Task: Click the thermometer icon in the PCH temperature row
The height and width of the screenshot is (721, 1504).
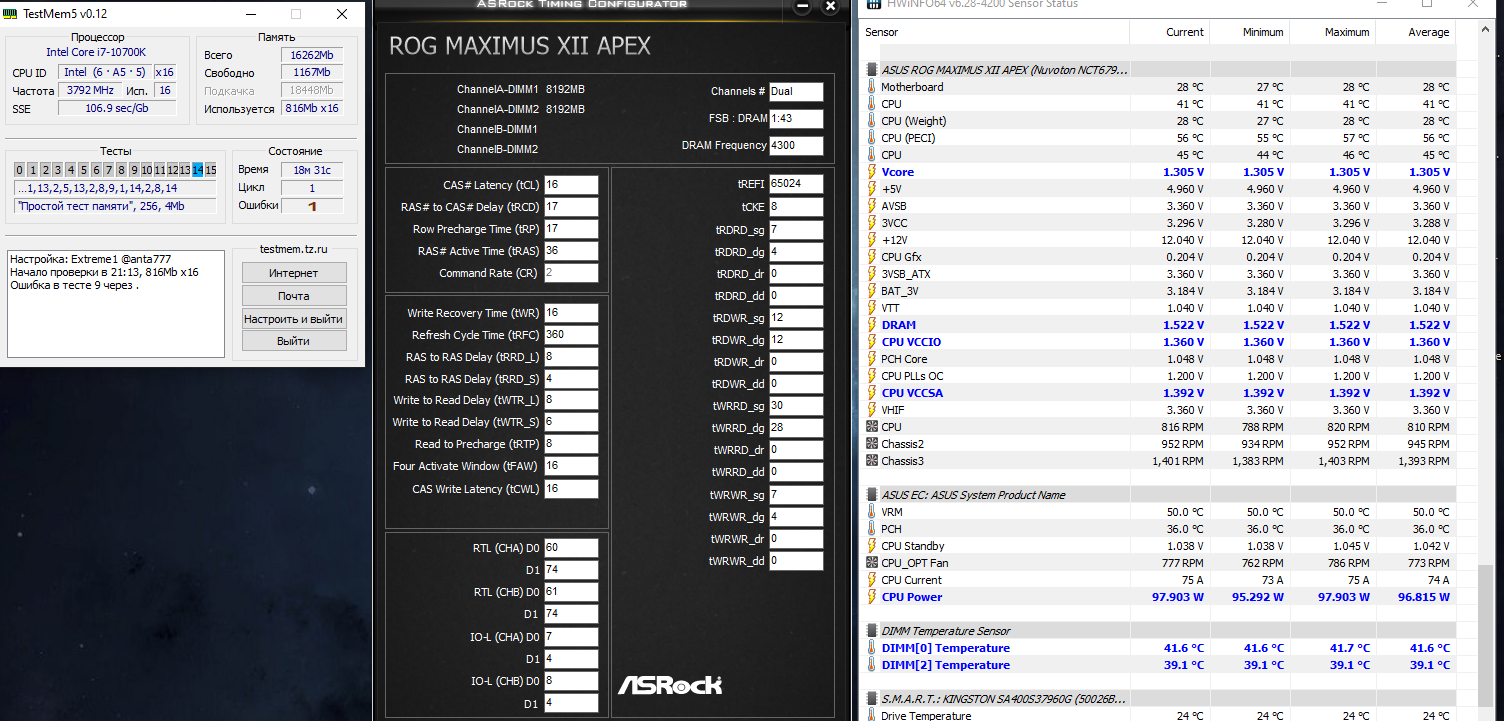Action: click(x=871, y=529)
